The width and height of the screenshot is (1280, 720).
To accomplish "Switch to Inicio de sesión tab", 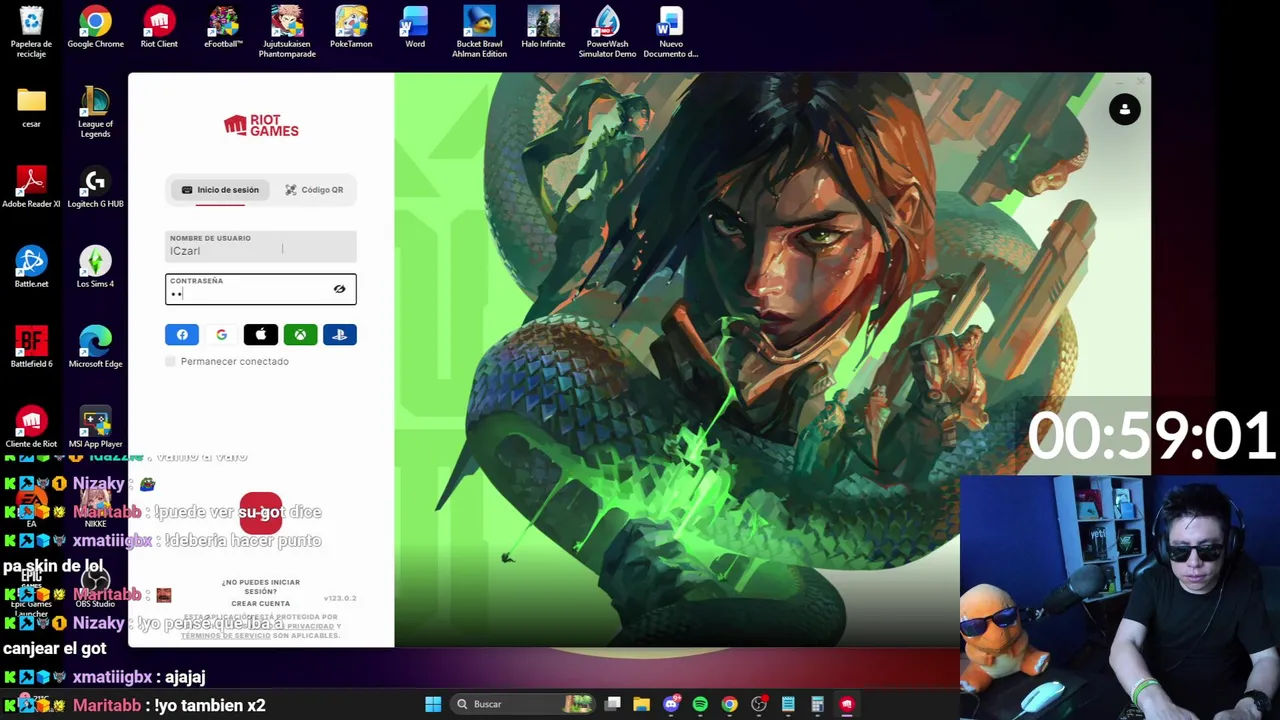I will 220,190.
